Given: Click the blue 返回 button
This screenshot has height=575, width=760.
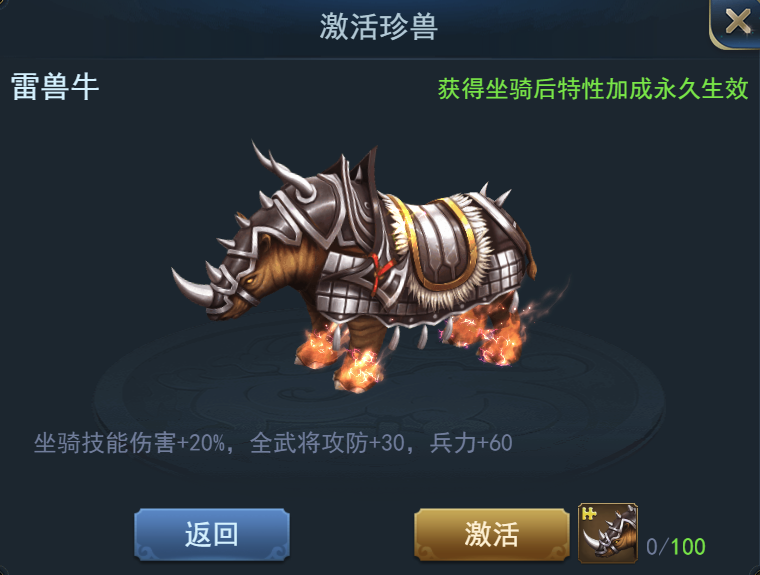Looking at the screenshot, I should pos(212,535).
